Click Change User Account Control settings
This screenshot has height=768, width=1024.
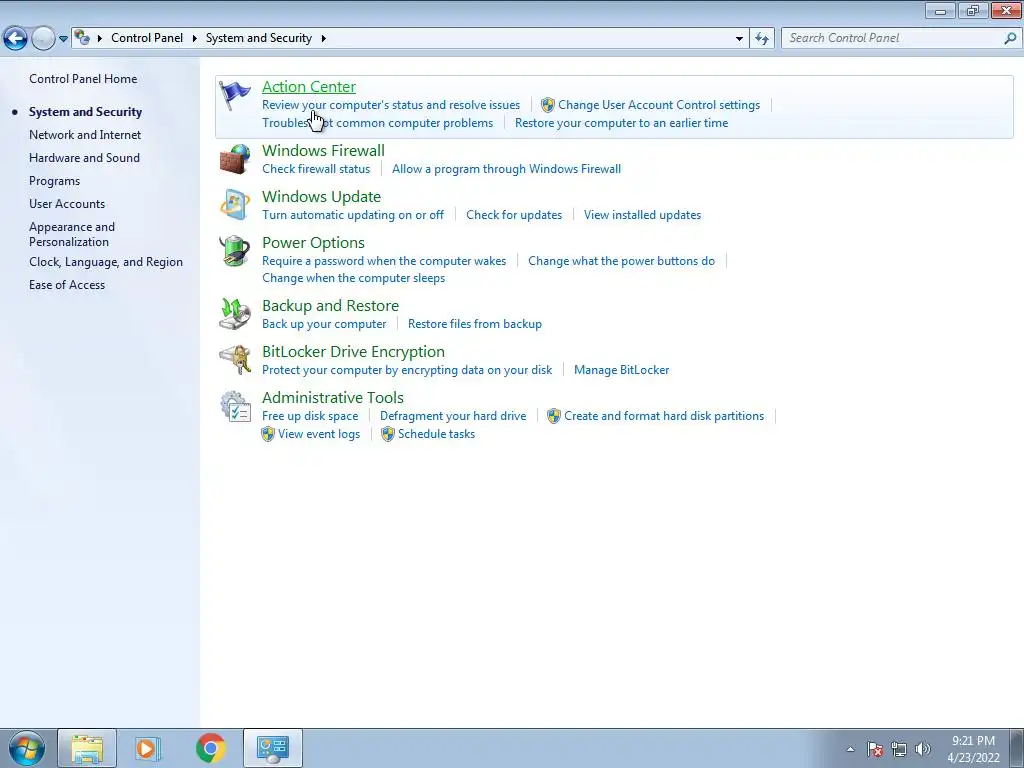(659, 105)
